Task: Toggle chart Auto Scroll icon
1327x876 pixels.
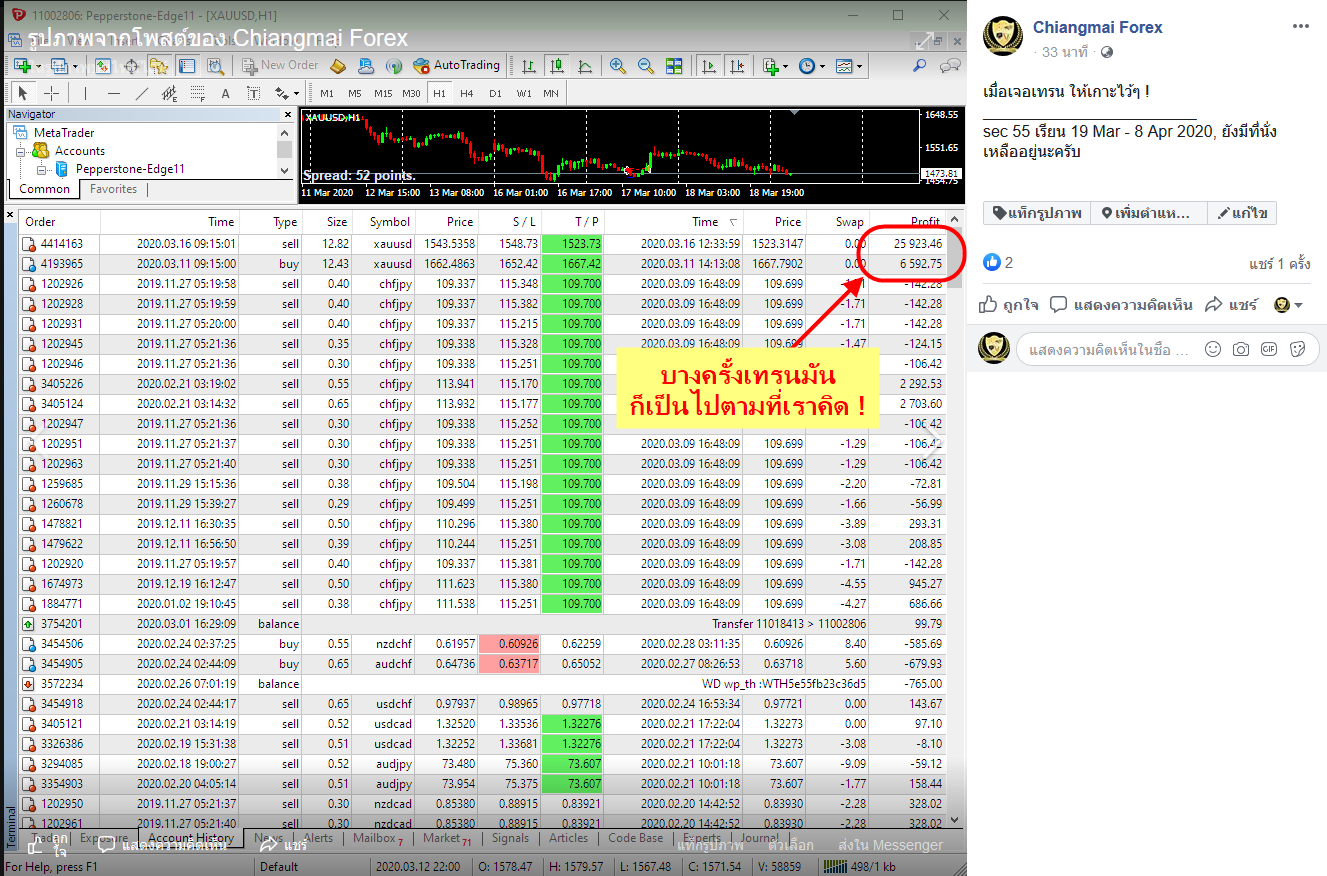Action: tap(708, 66)
